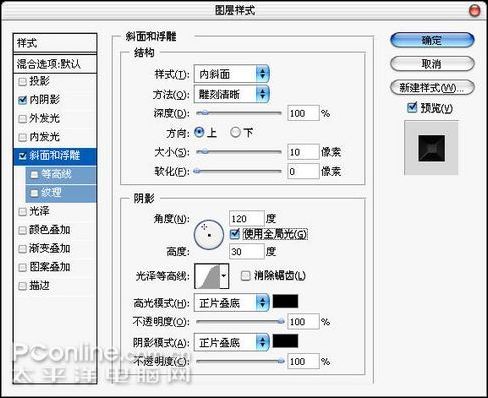
Task: Uncheck the 斜面和浮雕 checkbox
Action: (22, 156)
